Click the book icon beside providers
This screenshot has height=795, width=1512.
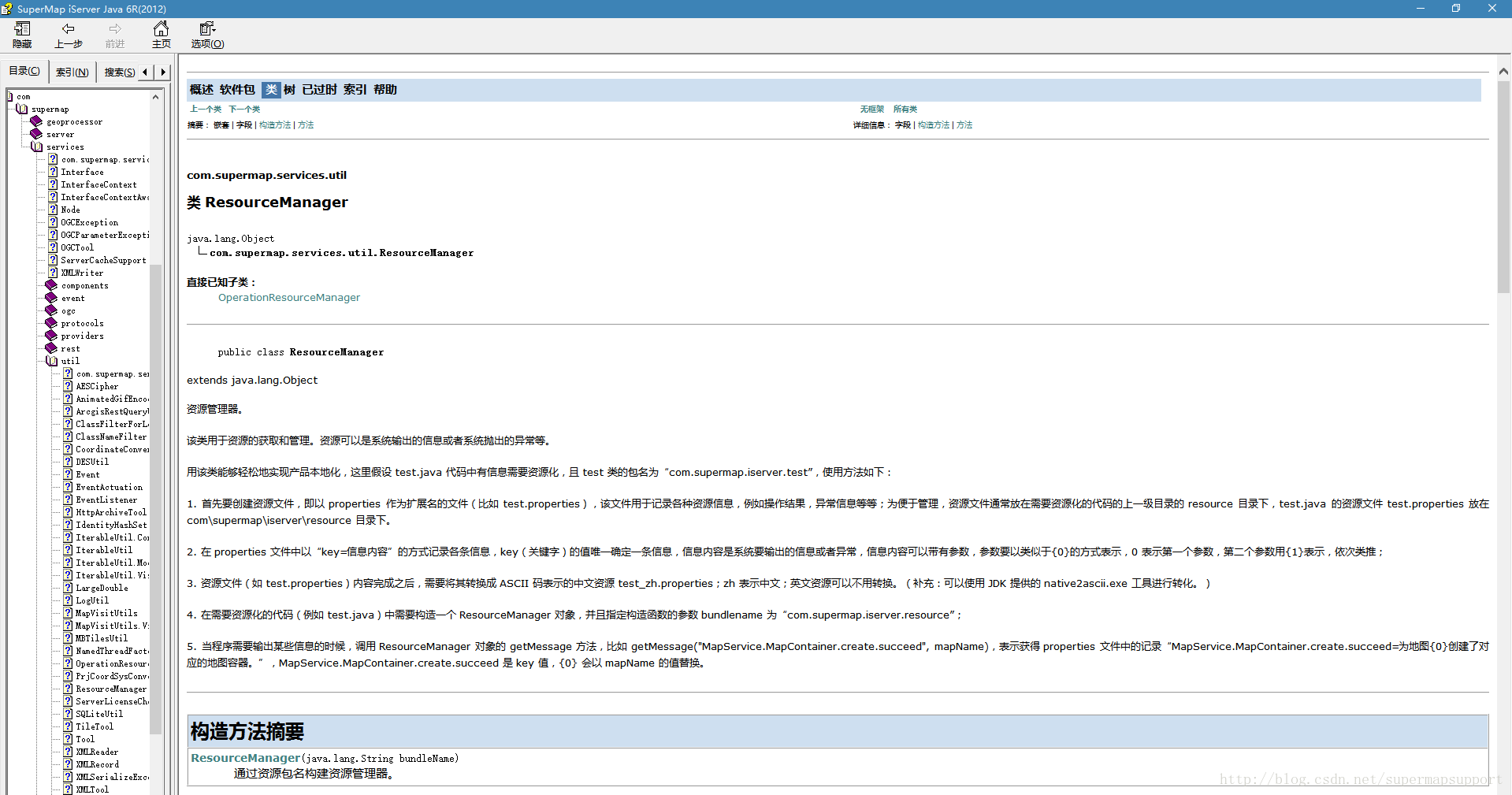(51, 336)
